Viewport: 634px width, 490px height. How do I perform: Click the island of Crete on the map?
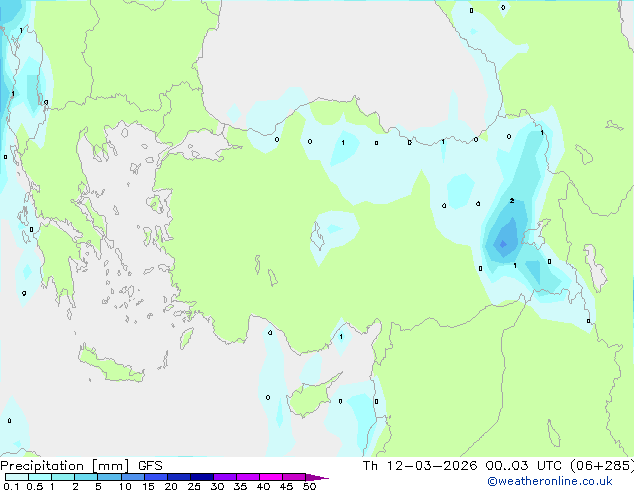(111, 365)
